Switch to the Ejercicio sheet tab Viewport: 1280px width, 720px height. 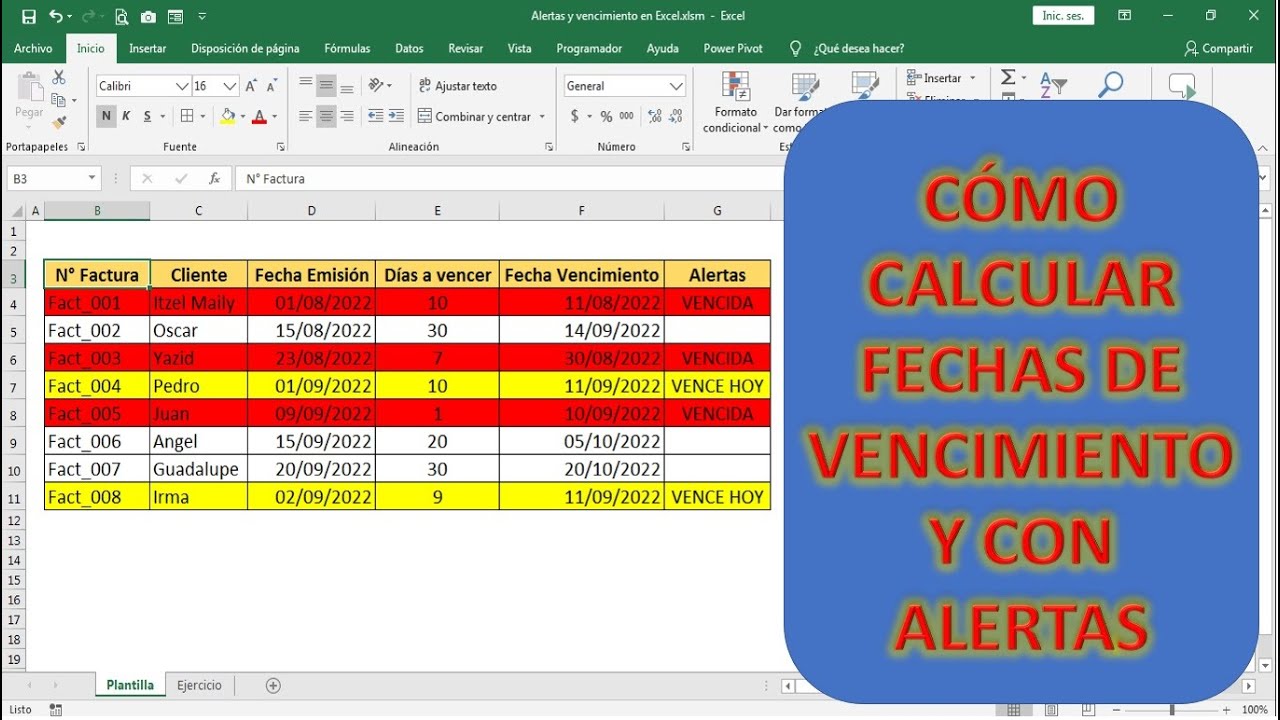(199, 685)
